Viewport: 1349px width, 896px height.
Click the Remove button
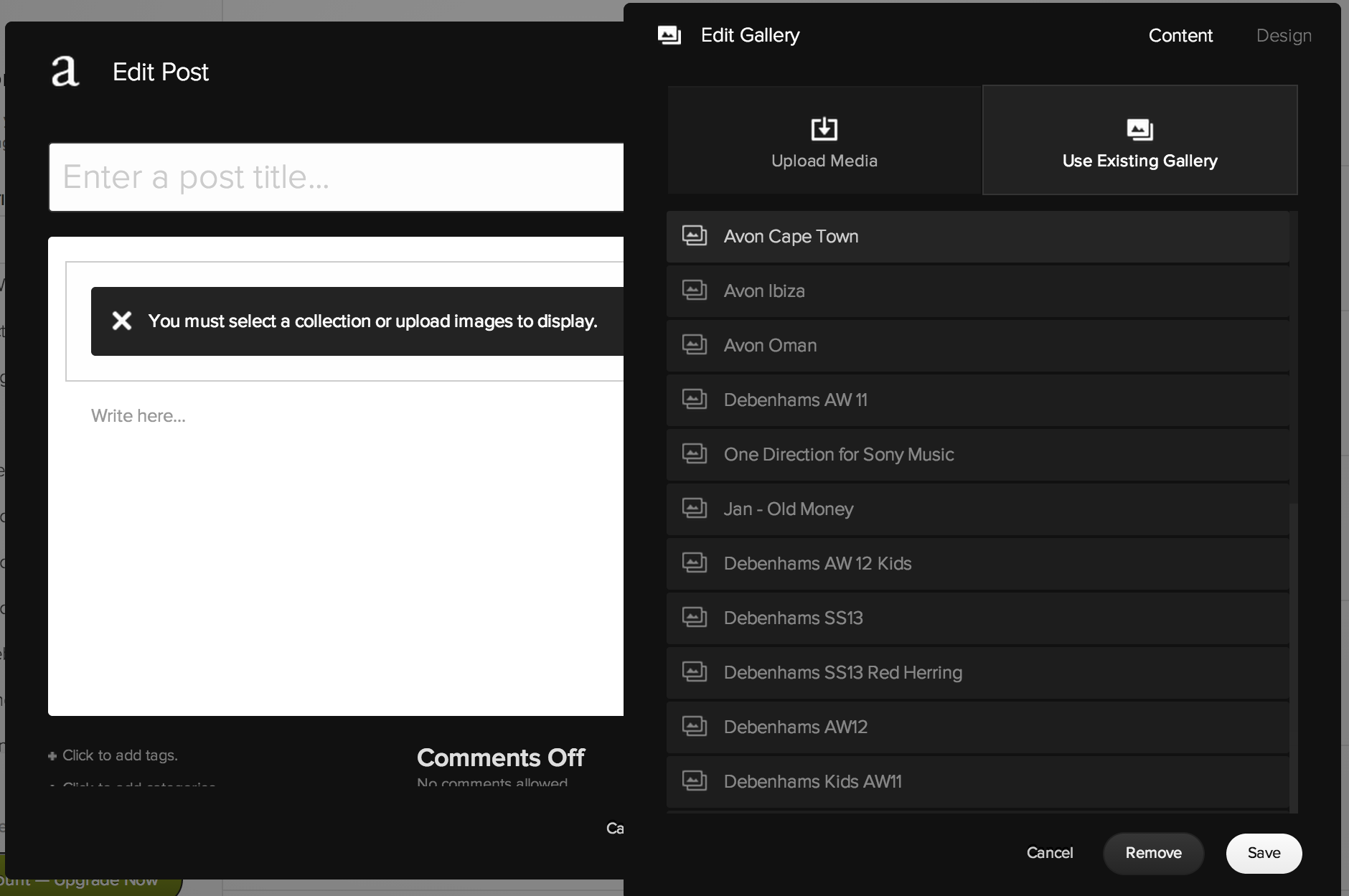click(x=1153, y=853)
